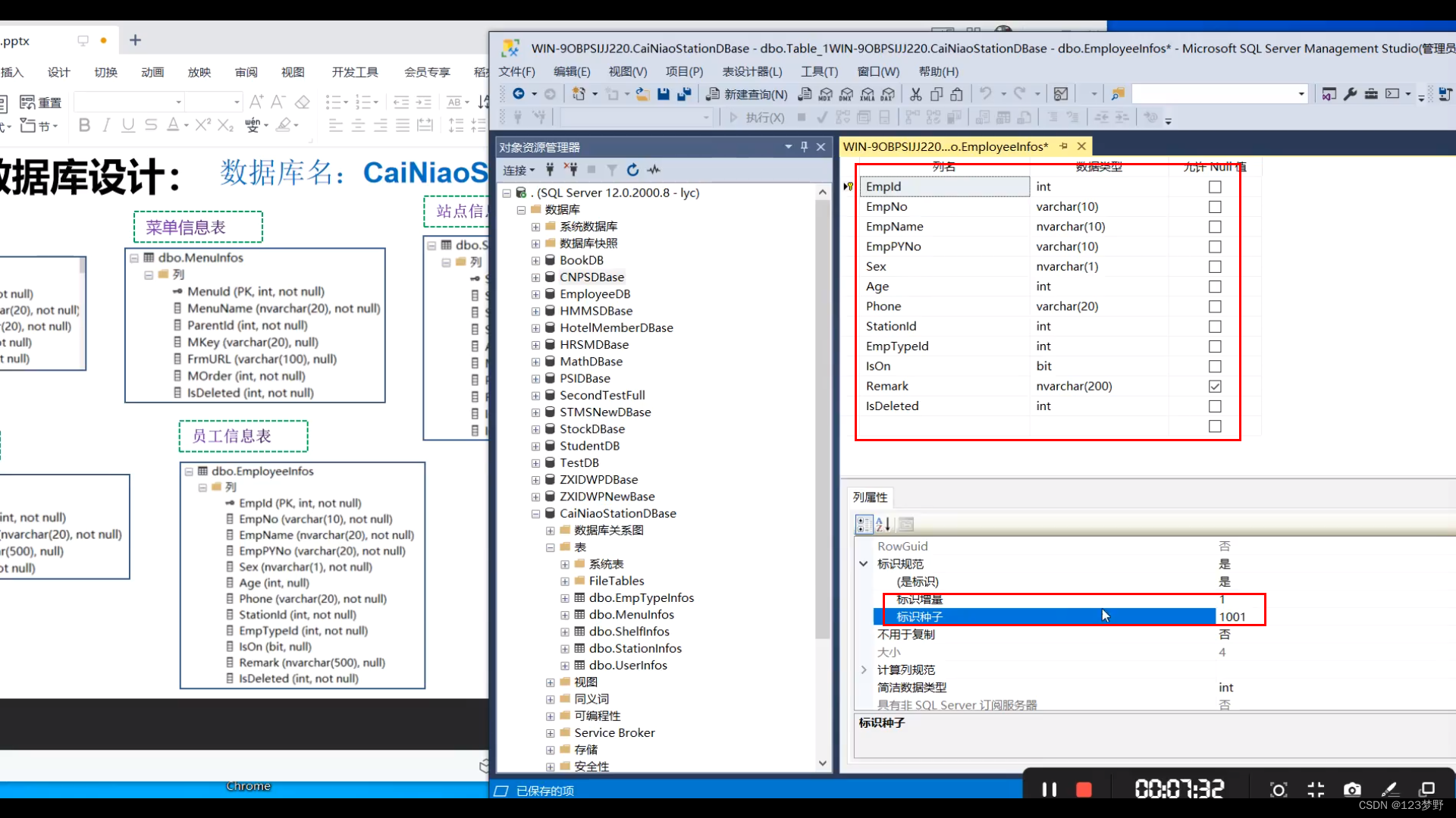Click the Cut scissors icon in toolbar

(x=916, y=94)
